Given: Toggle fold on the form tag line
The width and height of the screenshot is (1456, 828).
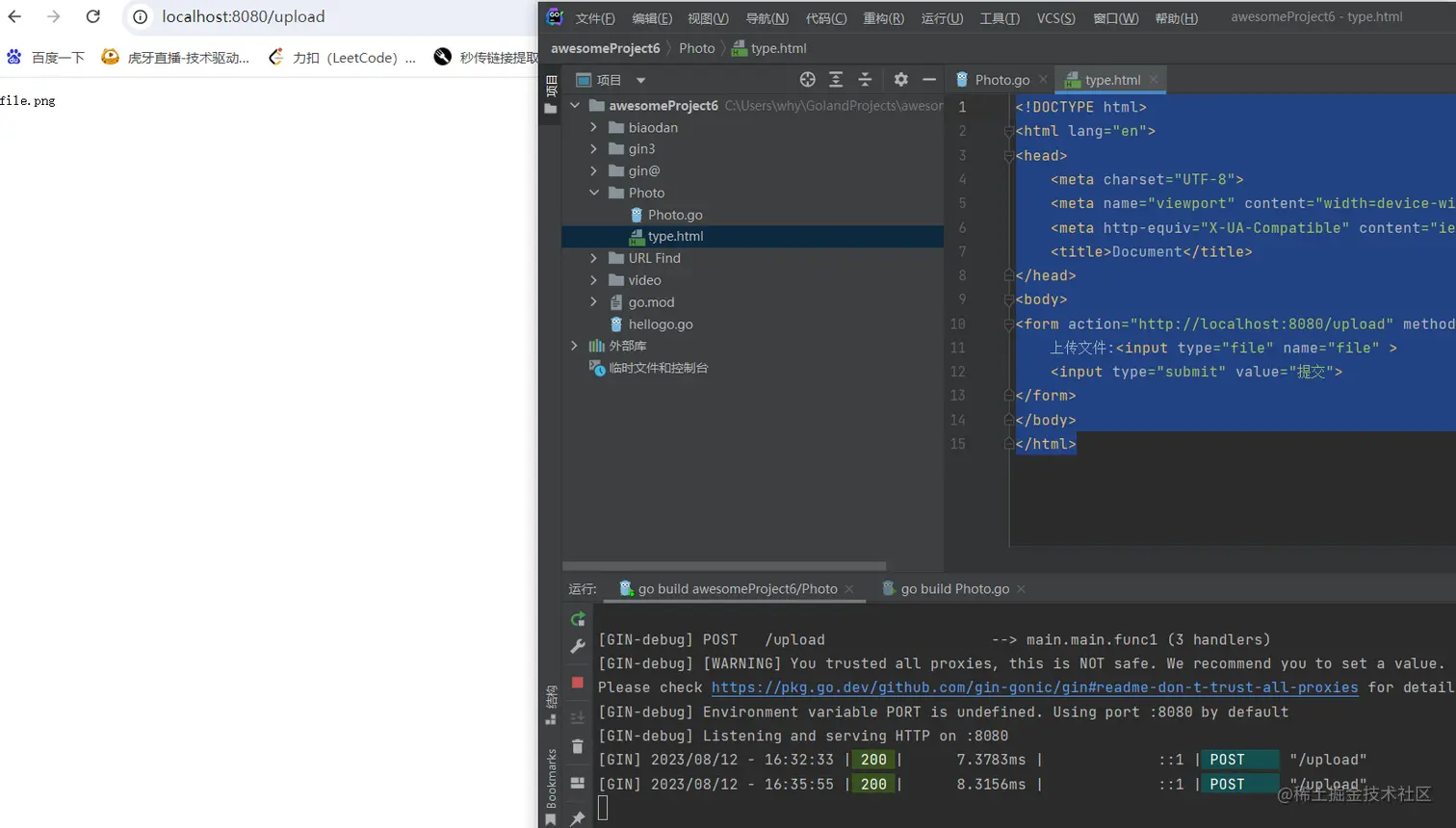Looking at the screenshot, I should (1009, 323).
